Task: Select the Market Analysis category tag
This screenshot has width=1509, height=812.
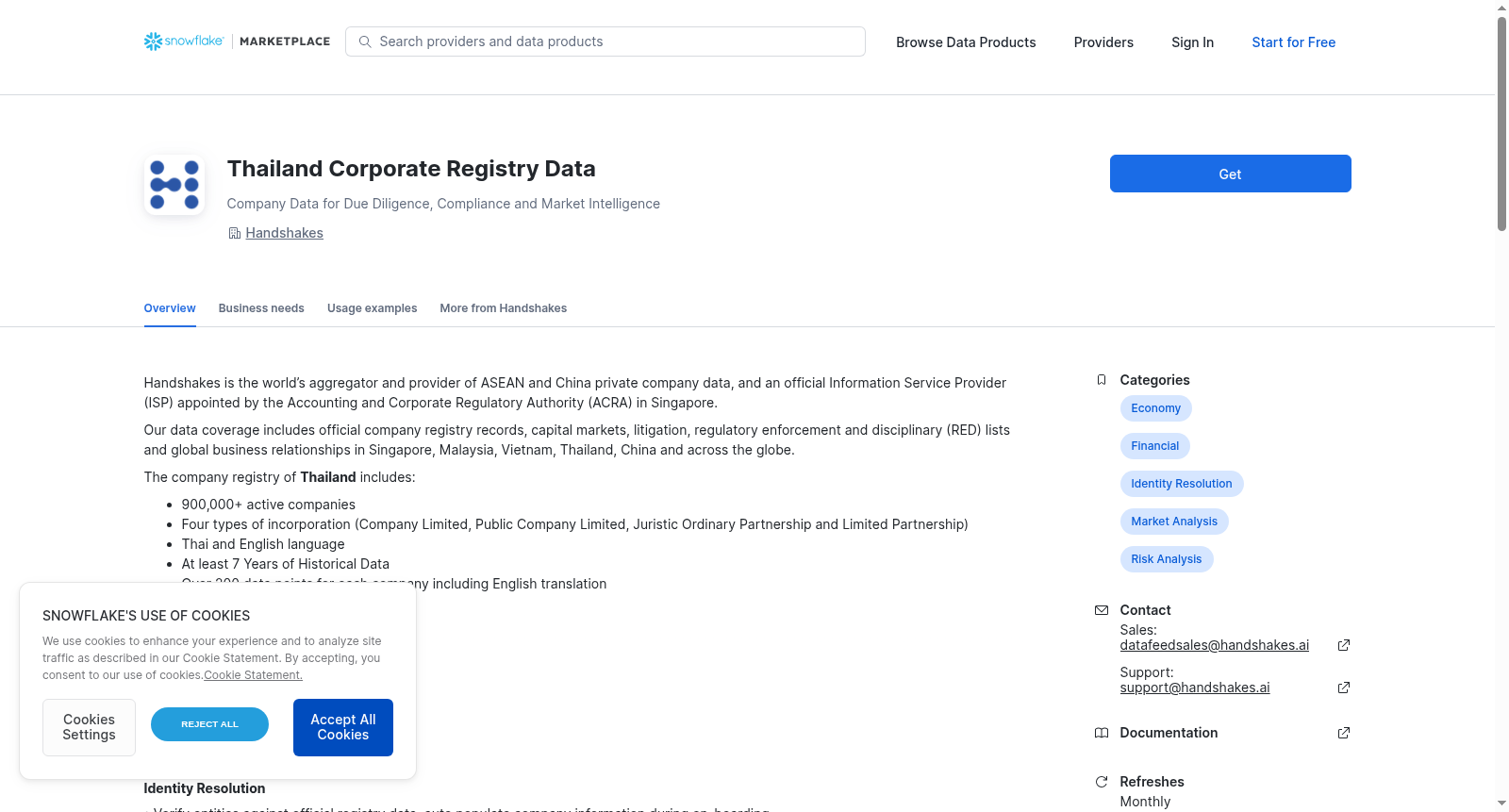Action: [x=1174, y=522]
